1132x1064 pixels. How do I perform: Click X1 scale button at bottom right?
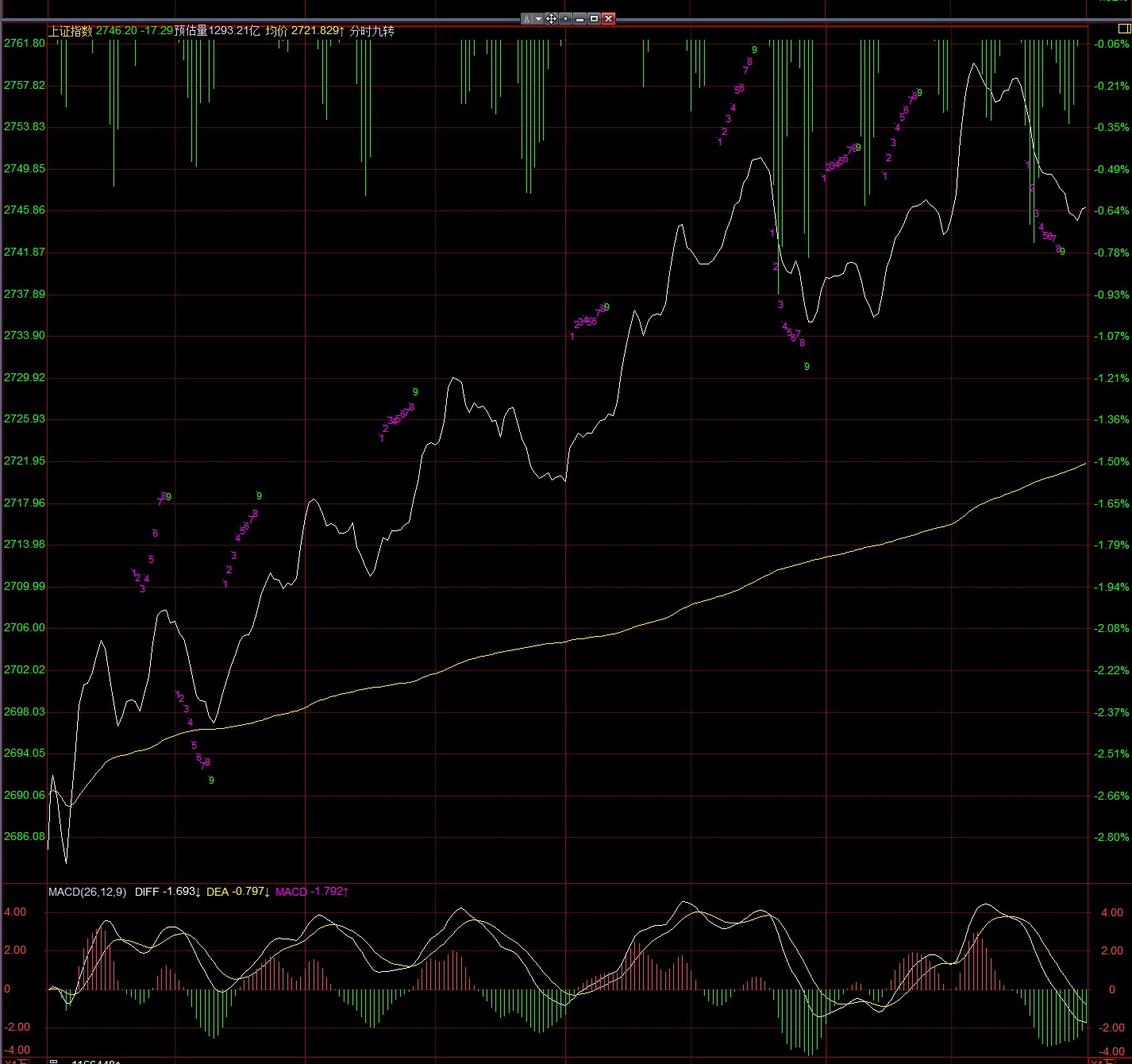tap(1103, 1061)
